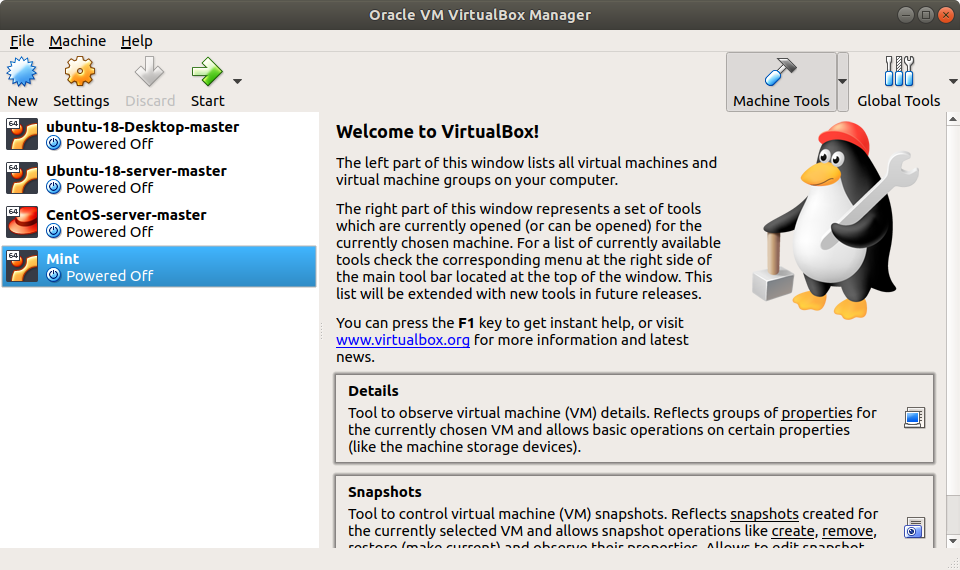Open the www.virtualbox.org link
Viewport: 960px width, 570px height.
(403, 340)
